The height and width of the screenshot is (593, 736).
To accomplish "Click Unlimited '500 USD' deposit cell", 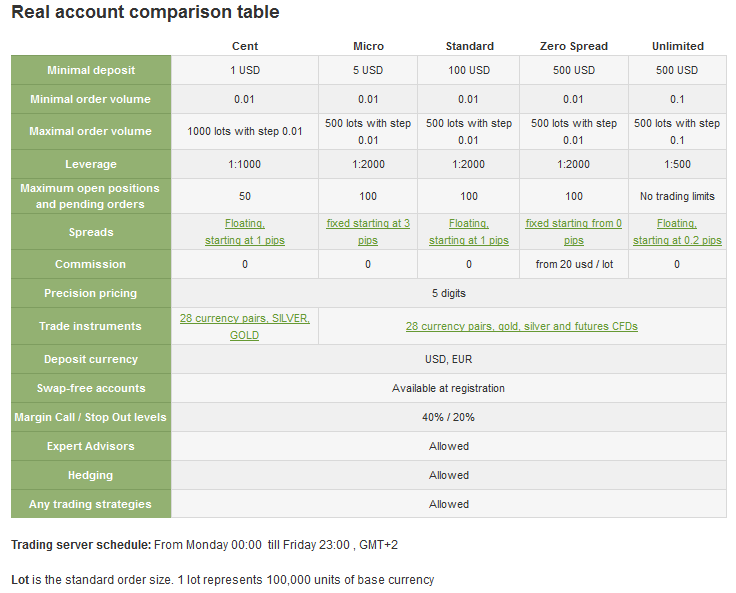I will [x=677, y=70].
